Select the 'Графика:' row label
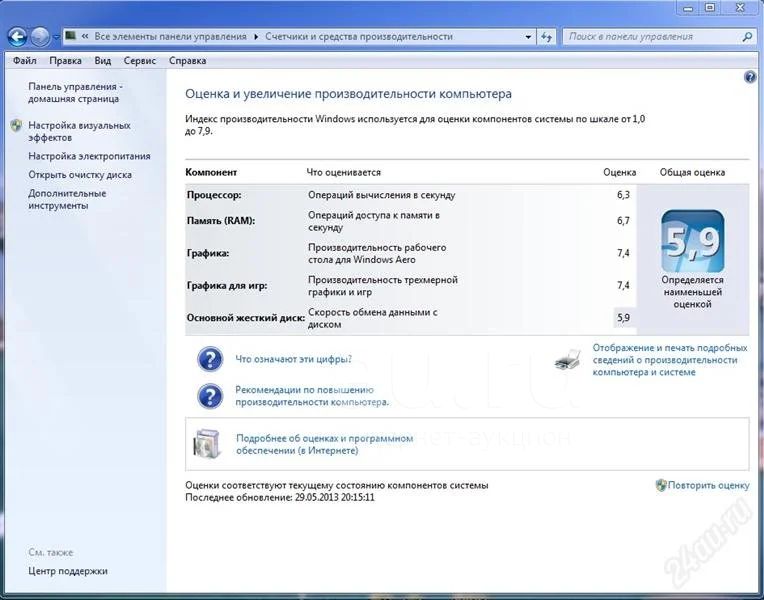This screenshot has height=600, width=764. coord(208,253)
